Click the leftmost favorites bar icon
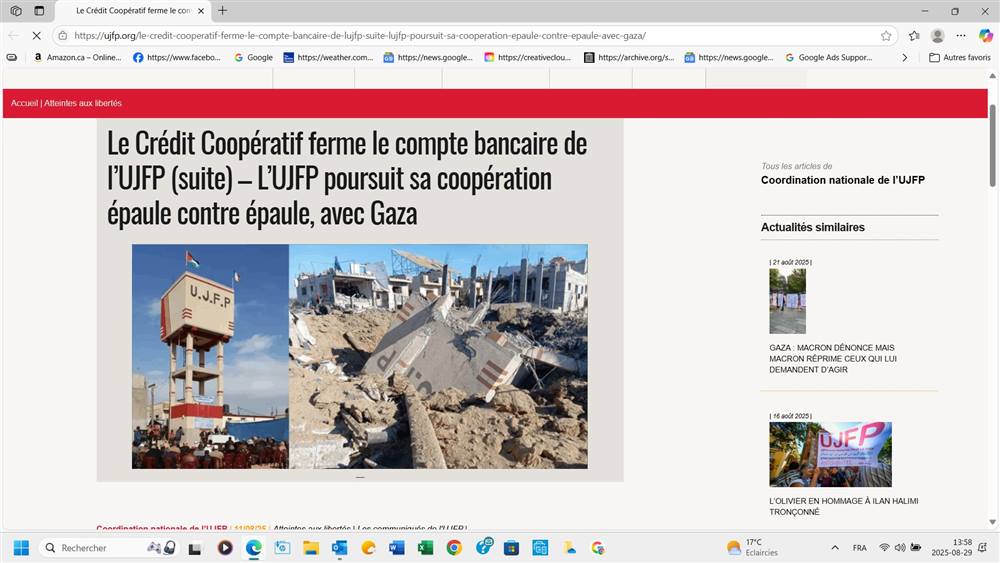This screenshot has width=1000, height=563. [11, 57]
